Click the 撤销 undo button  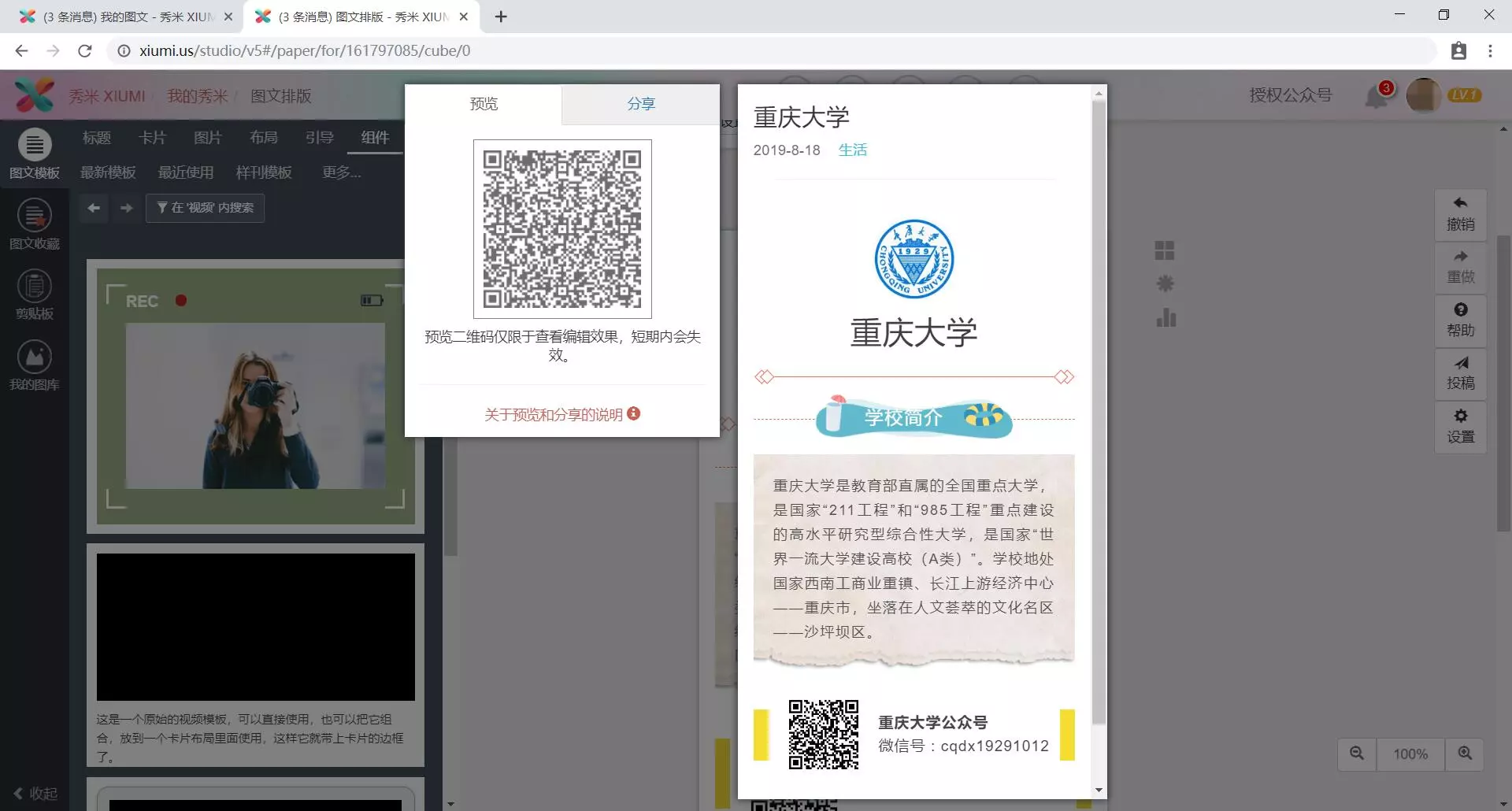click(1460, 214)
